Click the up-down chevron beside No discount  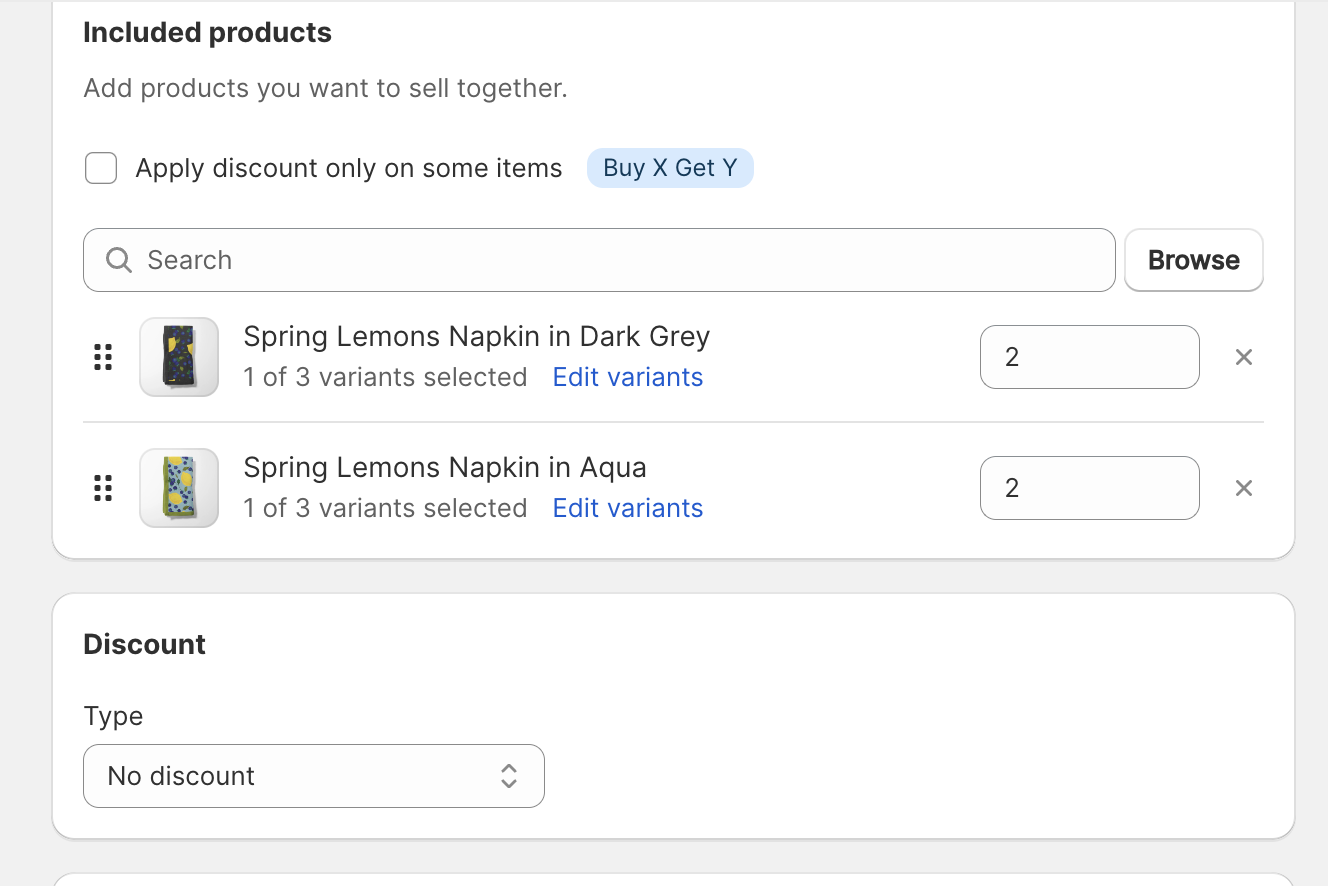pyautogui.click(x=509, y=776)
